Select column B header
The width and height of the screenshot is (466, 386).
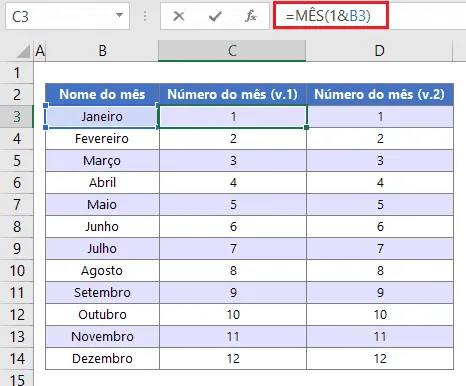102,51
